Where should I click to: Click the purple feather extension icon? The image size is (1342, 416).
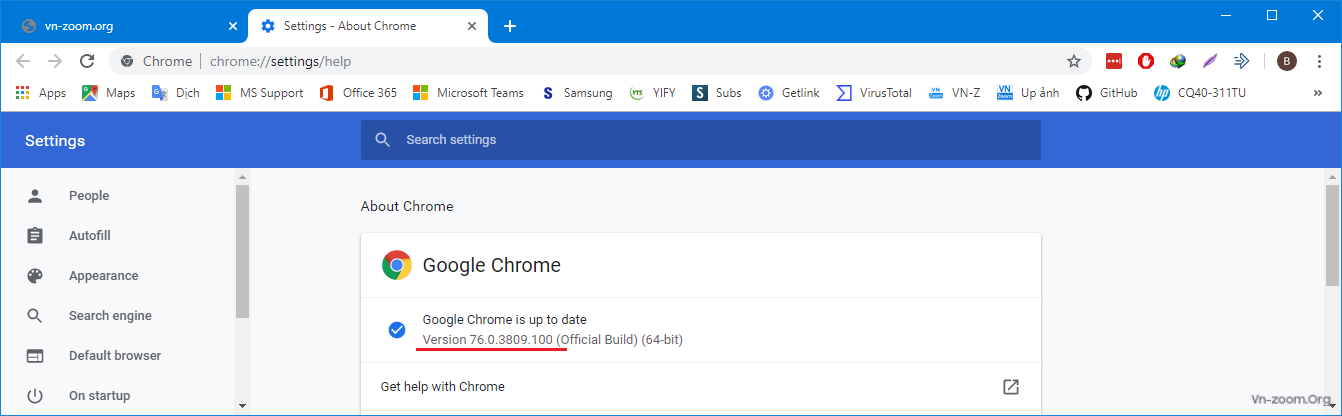pos(1210,61)
